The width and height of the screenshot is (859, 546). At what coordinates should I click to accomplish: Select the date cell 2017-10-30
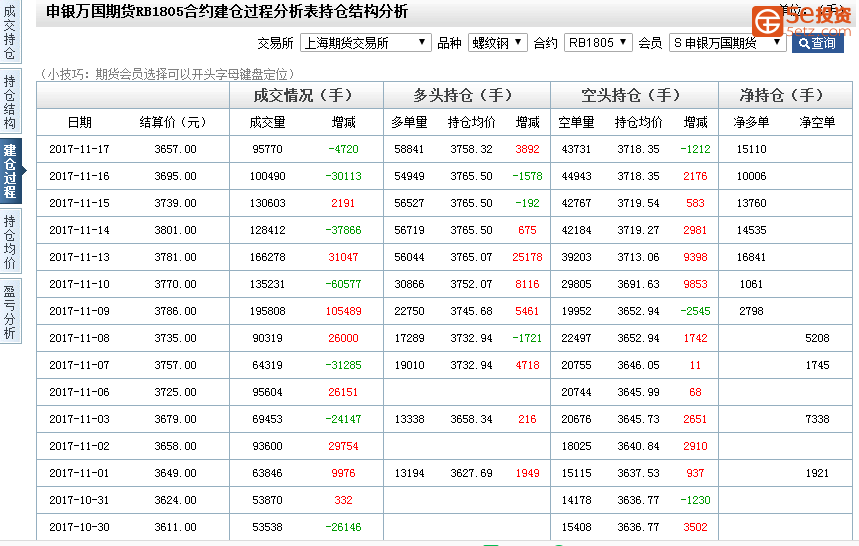(x=79, y=527)
